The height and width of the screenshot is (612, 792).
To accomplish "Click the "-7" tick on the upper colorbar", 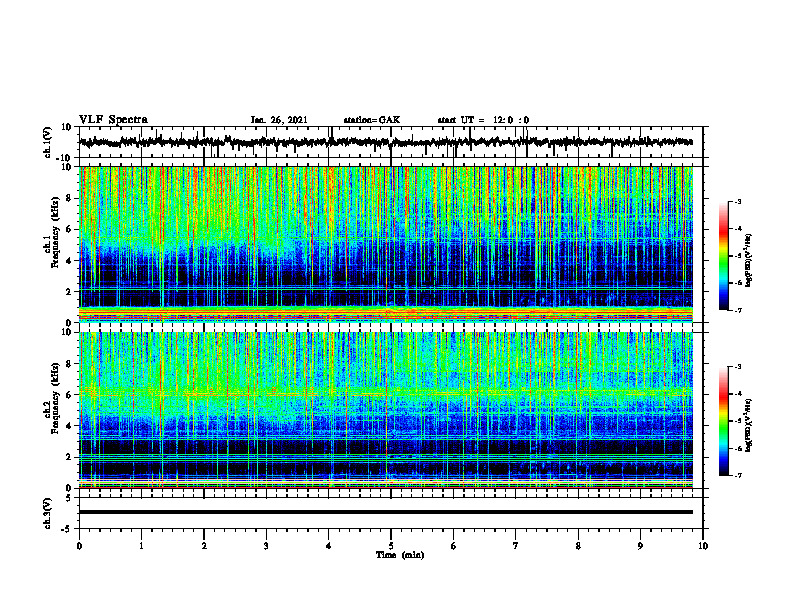I will point(737,310).
